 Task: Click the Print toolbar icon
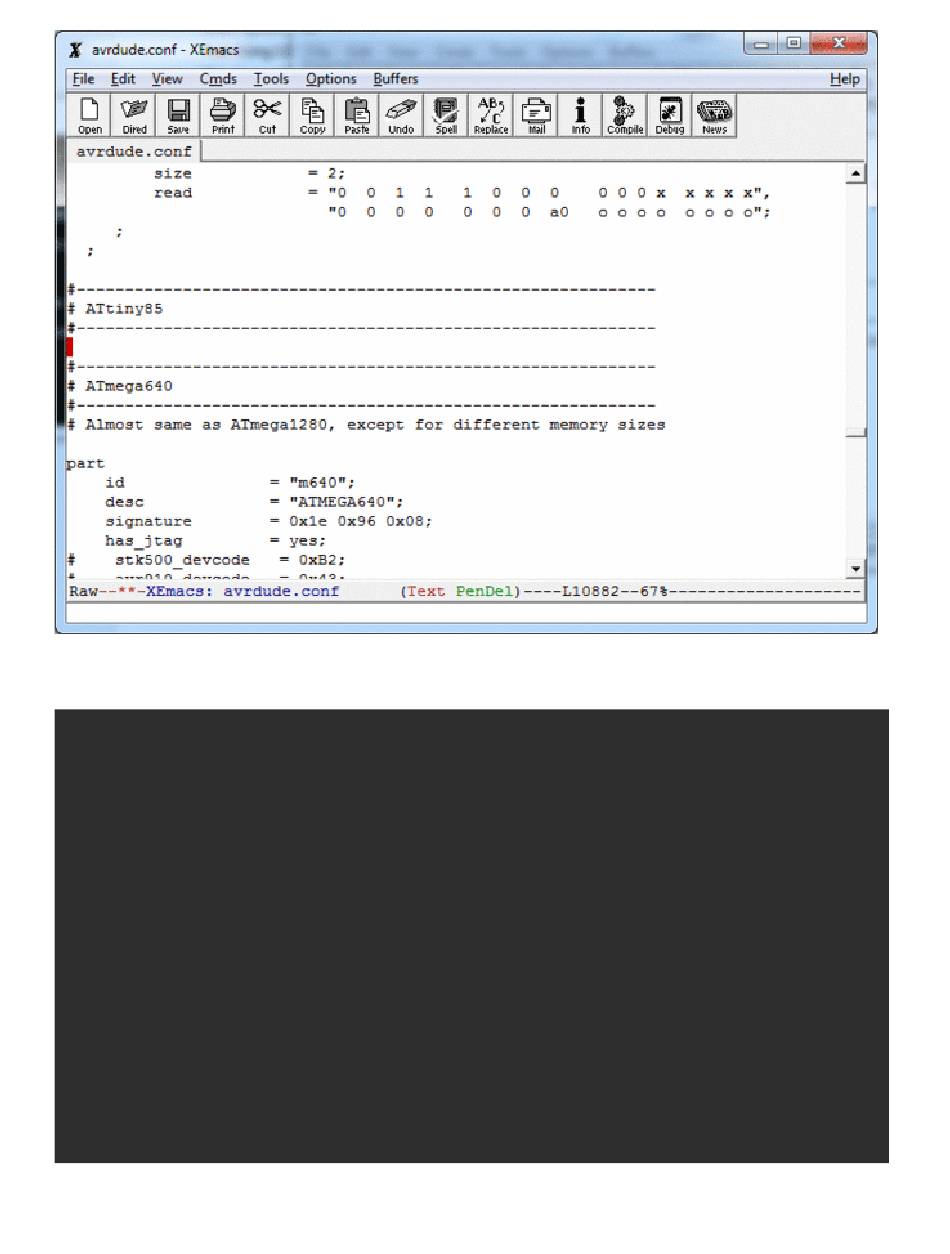(223, 115)
